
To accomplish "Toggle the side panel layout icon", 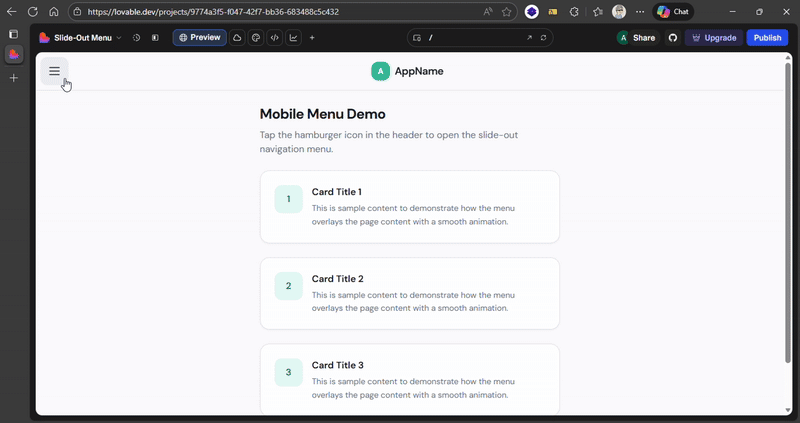I will (x=155, y=38).
